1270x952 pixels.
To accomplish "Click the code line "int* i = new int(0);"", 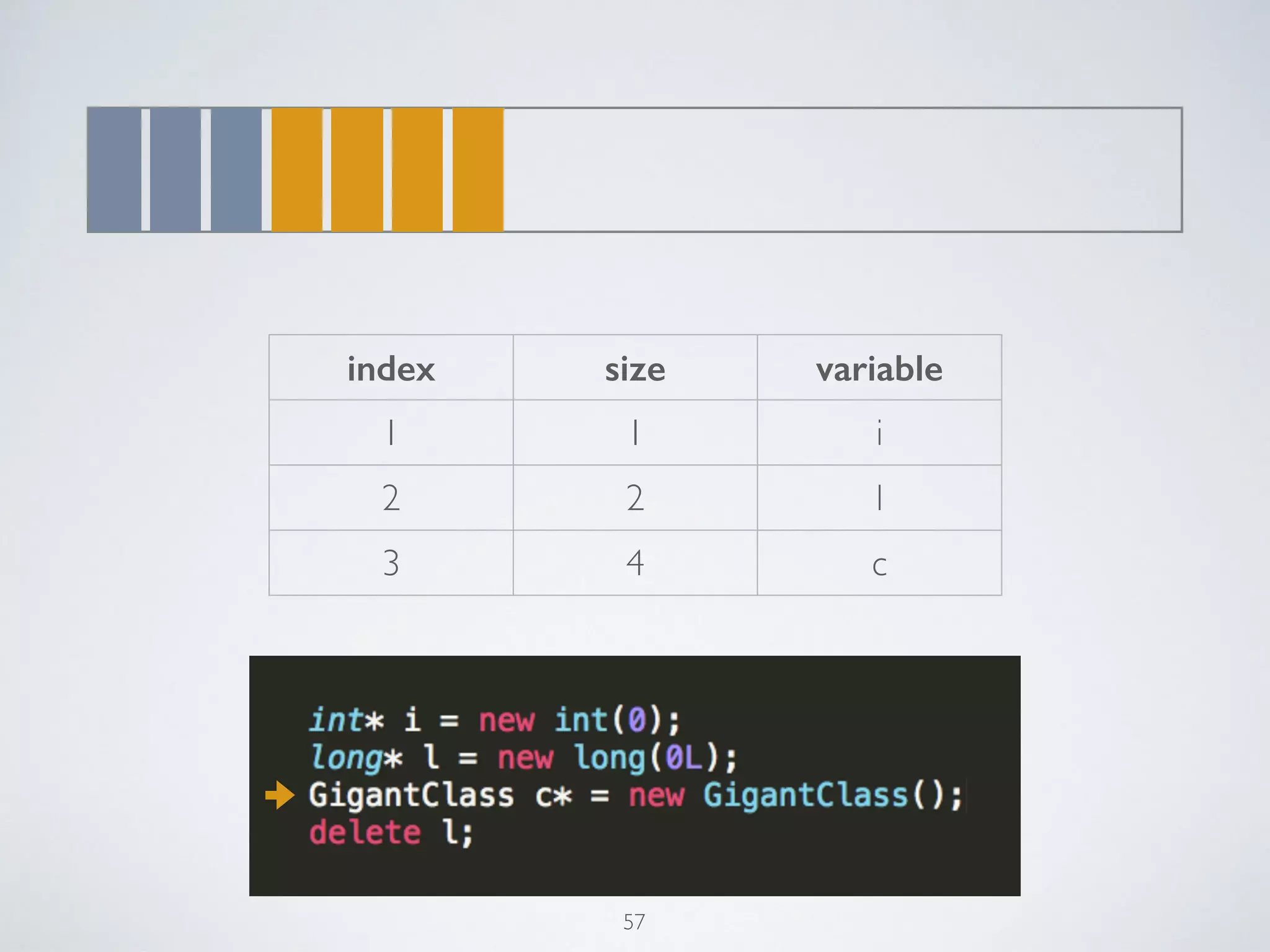I will coord(495,720).
